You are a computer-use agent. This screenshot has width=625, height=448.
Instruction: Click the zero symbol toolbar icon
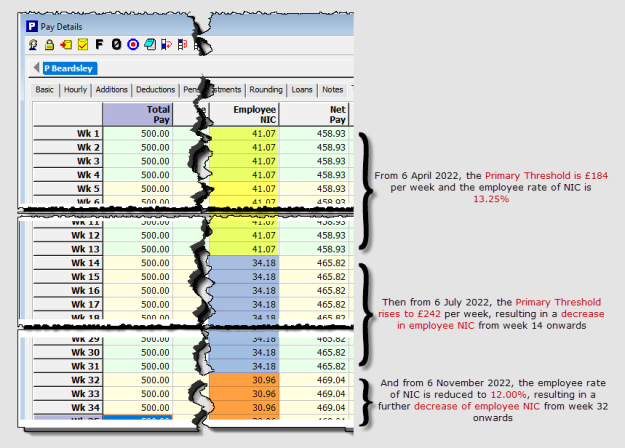(115, 44)
